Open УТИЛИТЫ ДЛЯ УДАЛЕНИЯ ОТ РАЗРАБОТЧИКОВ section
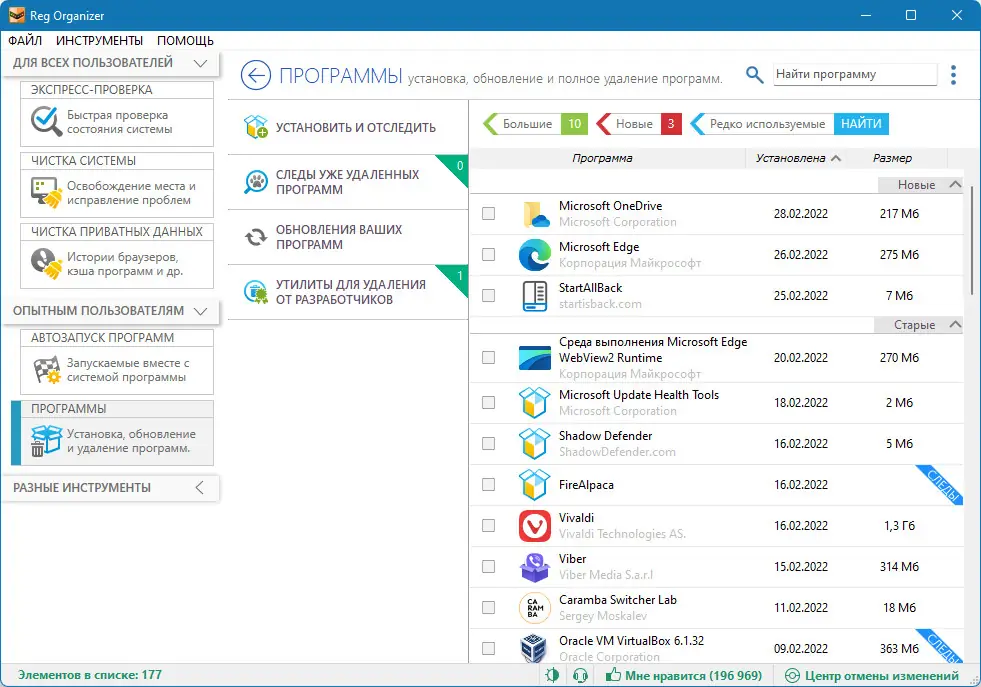Image resolution: width=981 pixels, height=687 pixels. [x=348, y=292]
